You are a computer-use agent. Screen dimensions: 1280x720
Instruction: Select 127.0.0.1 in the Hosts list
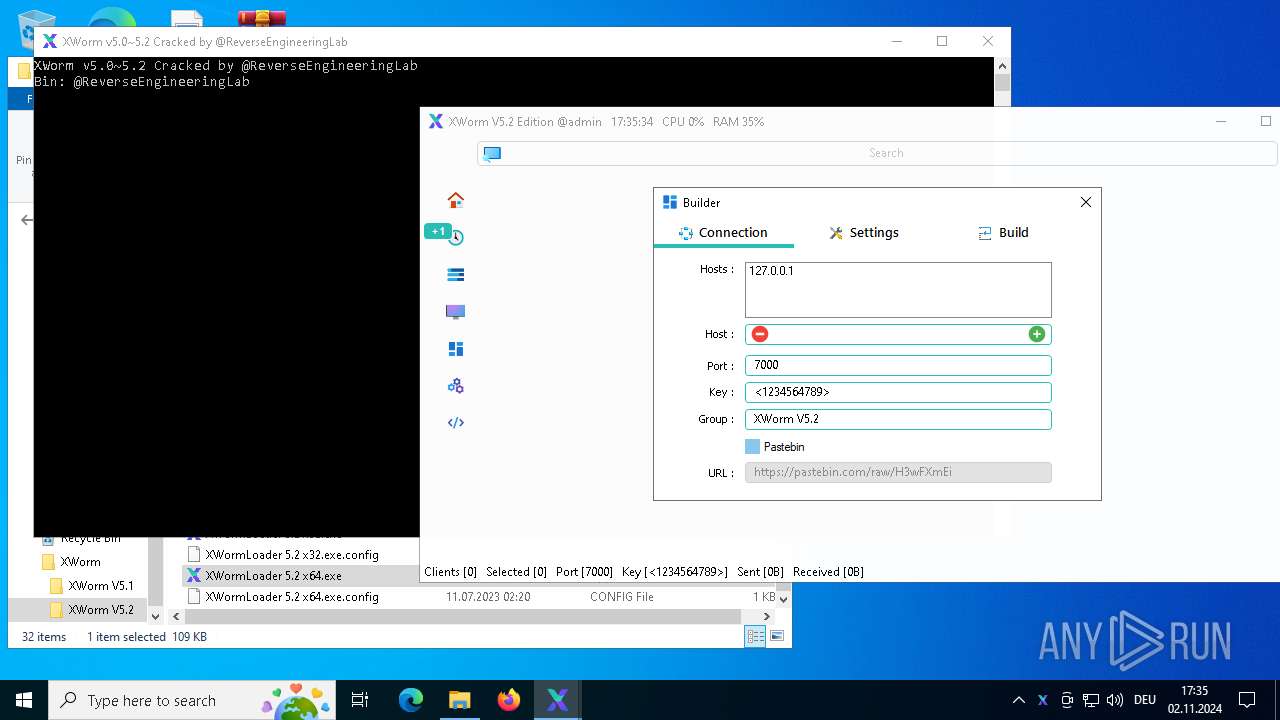pos(771,271)
